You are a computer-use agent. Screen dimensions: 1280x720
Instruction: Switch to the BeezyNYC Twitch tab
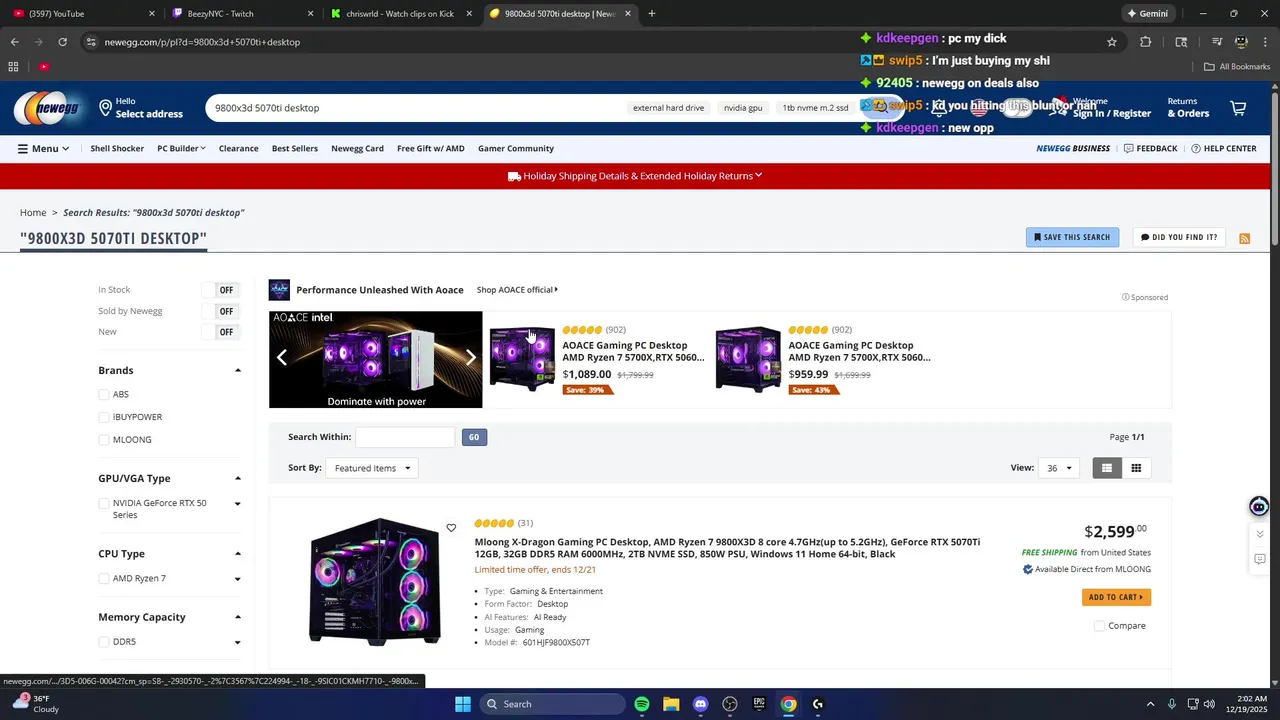tap(241, 14)
